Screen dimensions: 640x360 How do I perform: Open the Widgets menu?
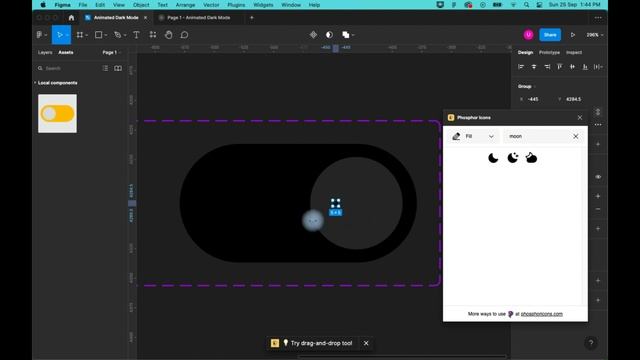click(x=263, y=5)
